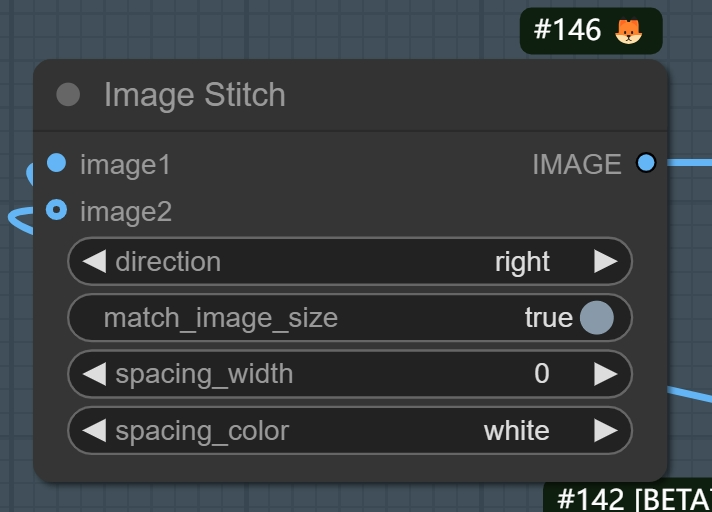This screenshot has height=512, width=712.
Task: Decrease spacing_width with the left arrow
Action: point(93,374)
